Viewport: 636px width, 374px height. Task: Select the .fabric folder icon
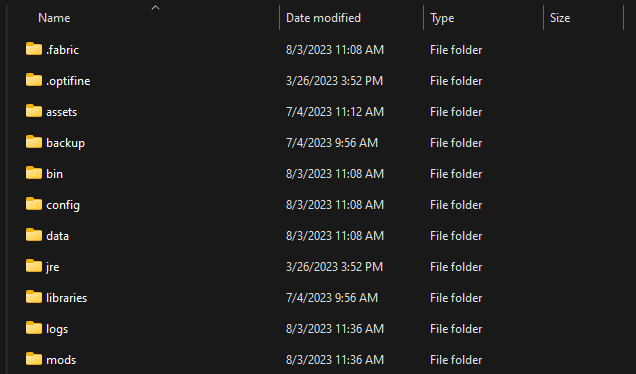click(x=34, y=49)
